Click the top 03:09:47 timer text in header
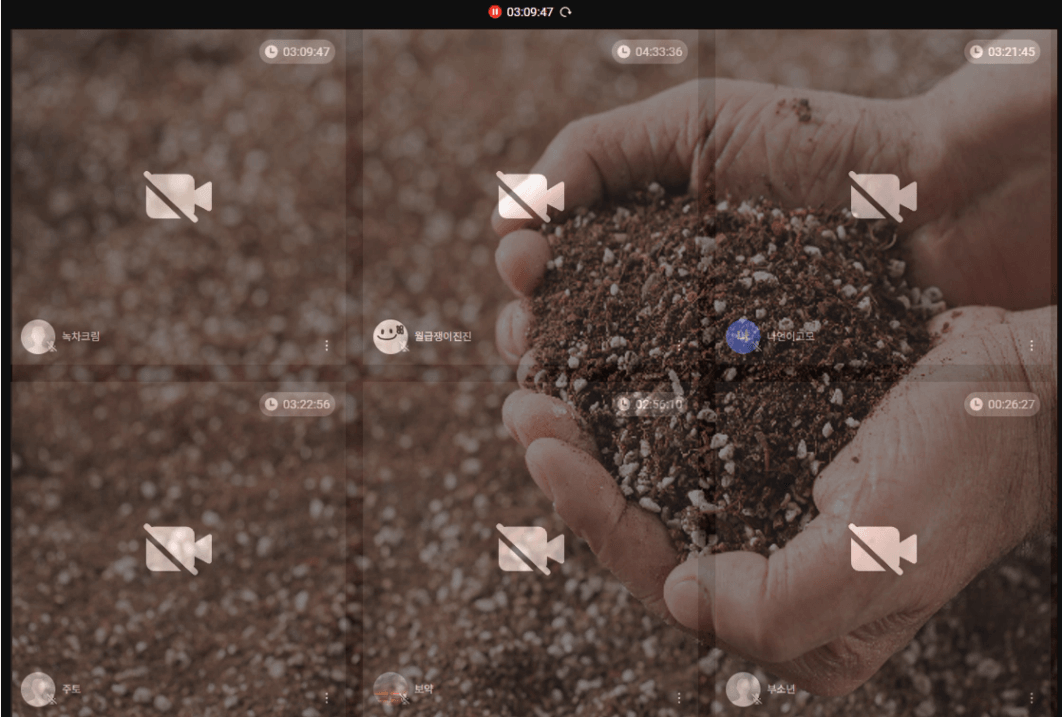Screen dimensions: 1062x717 [530, 12]
